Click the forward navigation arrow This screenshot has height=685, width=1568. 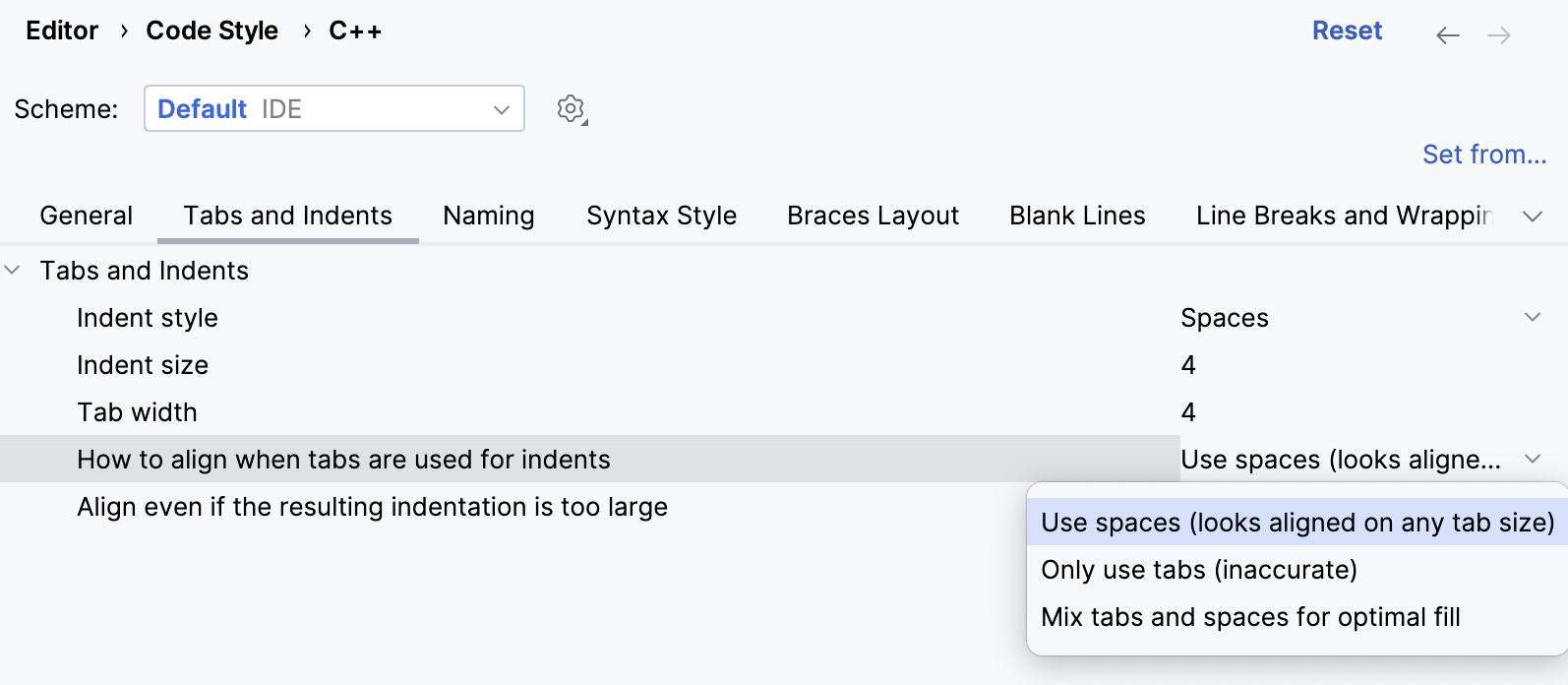pyautogui.click(x=1498, y=35)
